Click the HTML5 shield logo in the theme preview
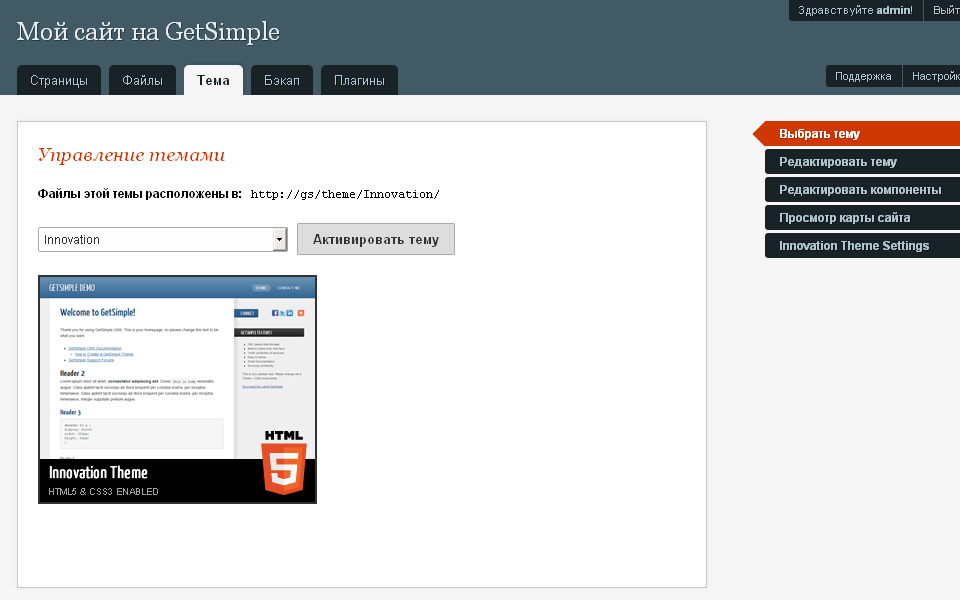960x600 pixels. pyautogui.click(x=284, y=462)
